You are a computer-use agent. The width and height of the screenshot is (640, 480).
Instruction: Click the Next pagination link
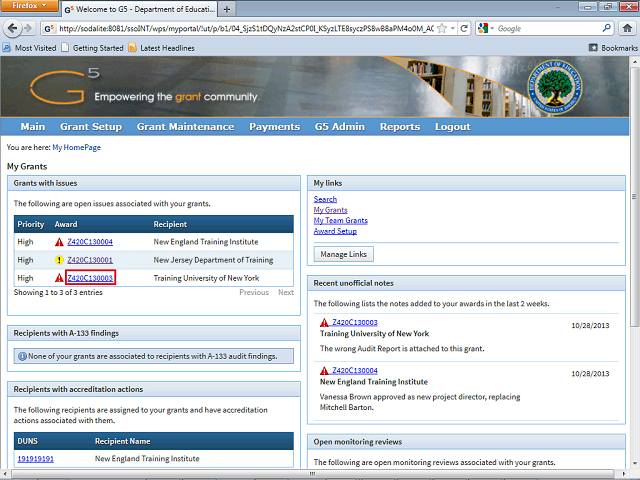[x=286, y=292]
